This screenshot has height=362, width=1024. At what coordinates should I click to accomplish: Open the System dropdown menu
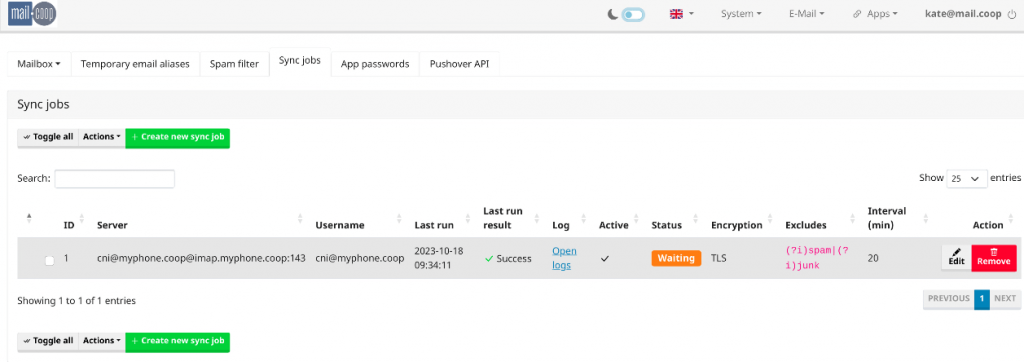[x=741, y=14]
